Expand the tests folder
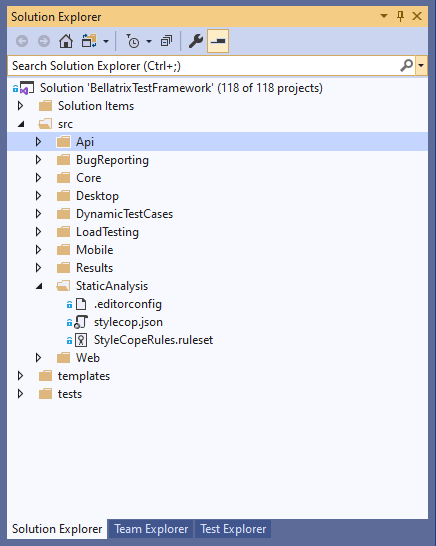 click(21, 394)
